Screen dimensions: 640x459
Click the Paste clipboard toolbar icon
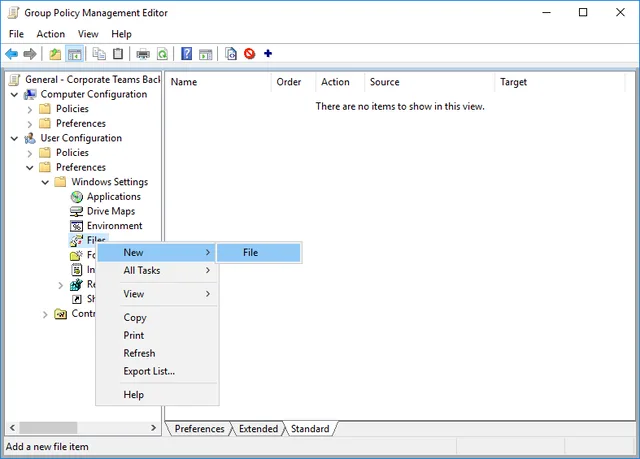pyautogui.click(x=118, y=54)
